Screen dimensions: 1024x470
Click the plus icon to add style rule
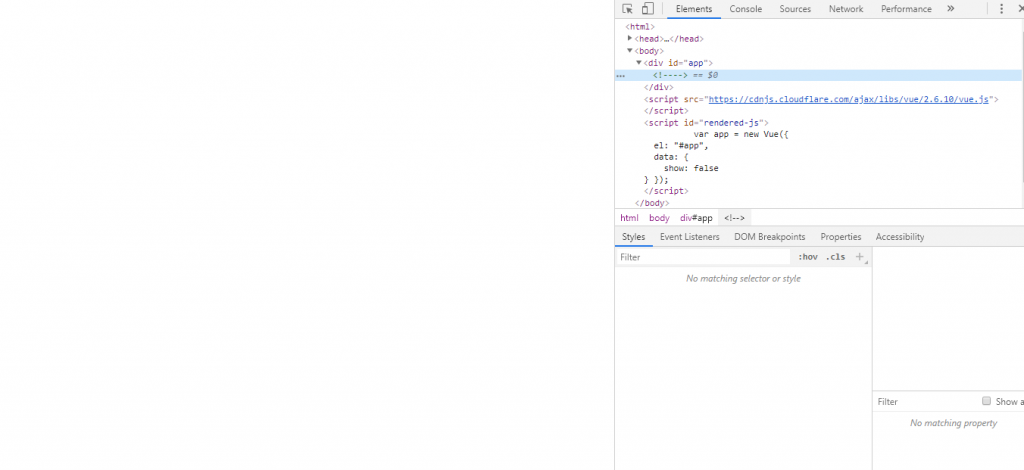click(x=860, y=257)
